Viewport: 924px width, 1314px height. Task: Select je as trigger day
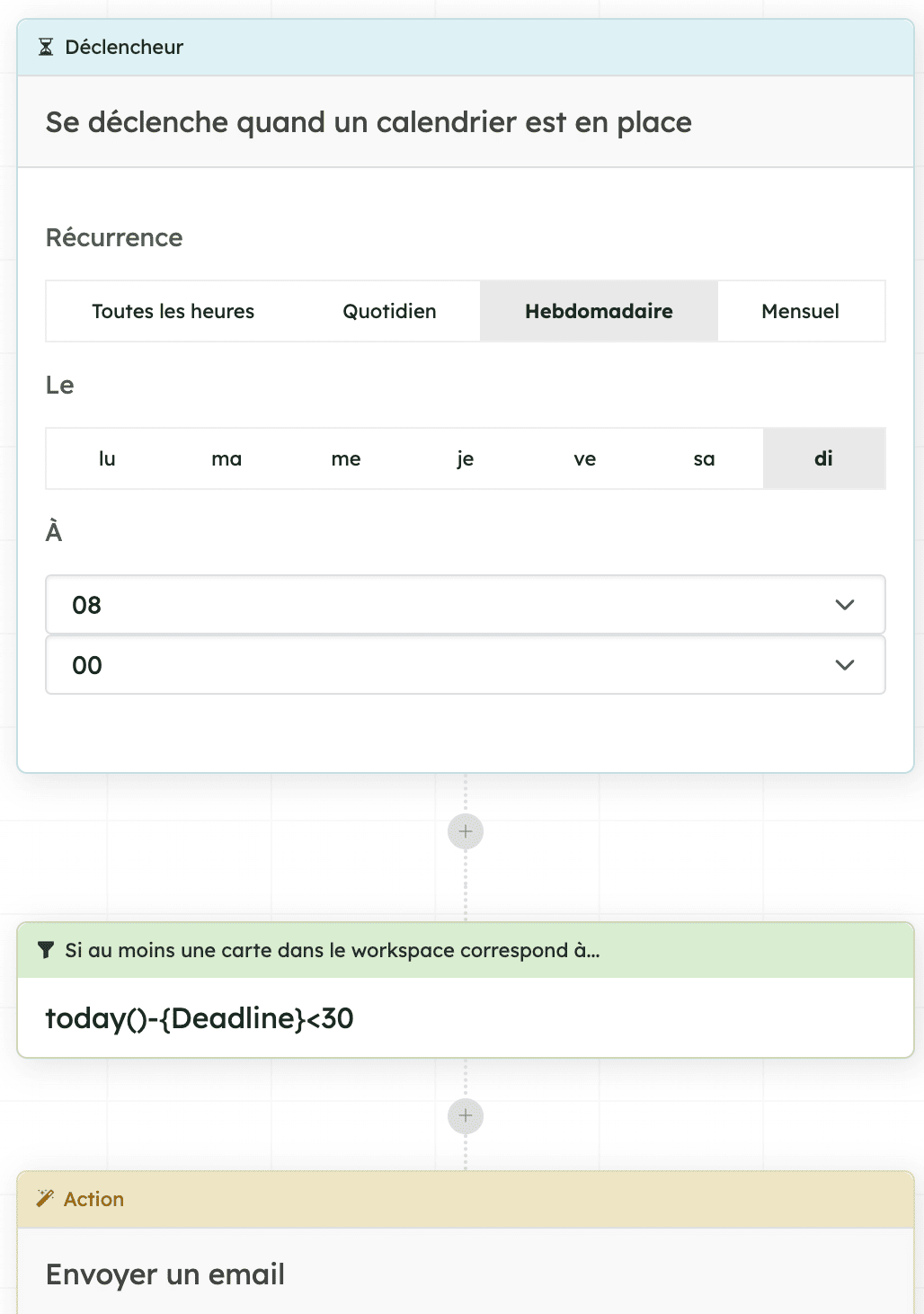click(465, 458)
